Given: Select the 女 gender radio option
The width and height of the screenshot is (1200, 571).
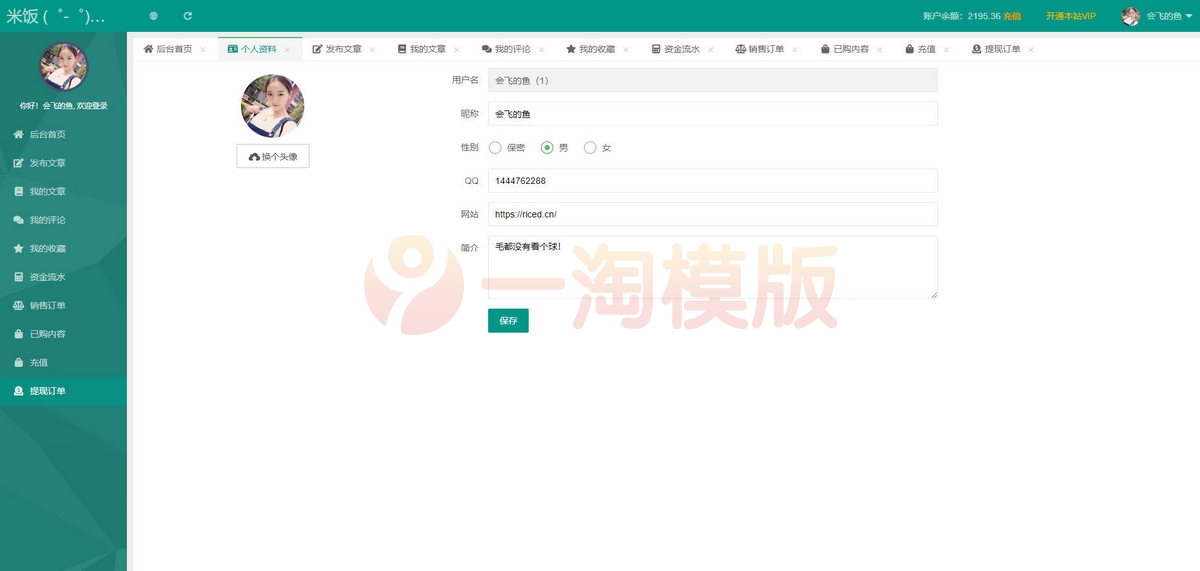Looking at the screenshot, I should (x=590, y=148).
